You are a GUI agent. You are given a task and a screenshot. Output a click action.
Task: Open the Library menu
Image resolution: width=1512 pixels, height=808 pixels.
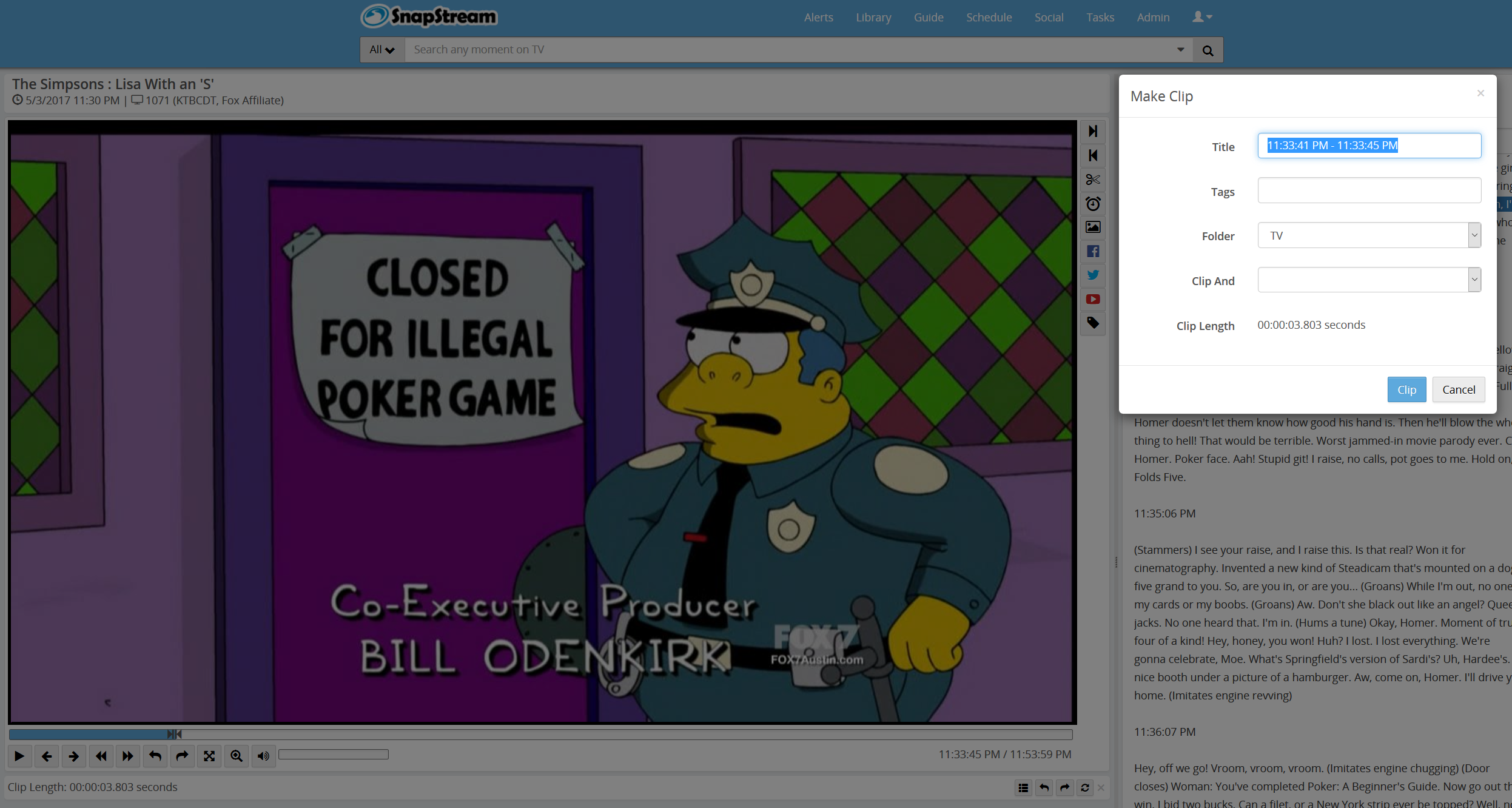[873, 18]
